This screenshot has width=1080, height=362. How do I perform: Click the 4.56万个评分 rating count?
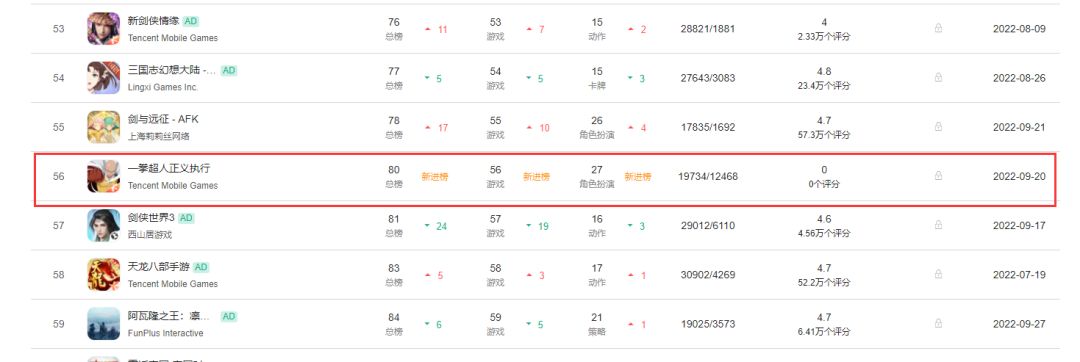tap(824, 233)
